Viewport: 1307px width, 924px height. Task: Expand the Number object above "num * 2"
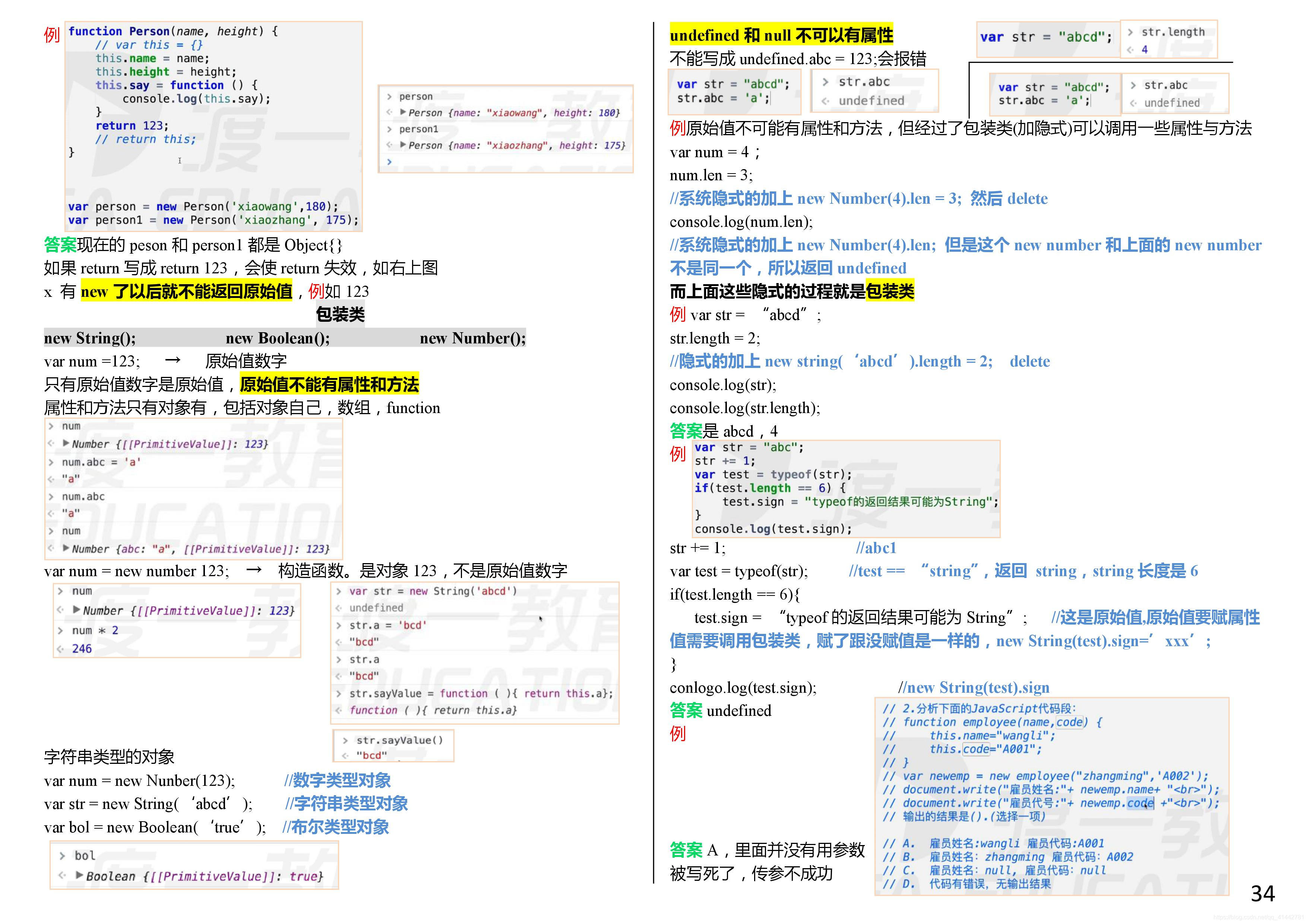(x=77, y=610)
